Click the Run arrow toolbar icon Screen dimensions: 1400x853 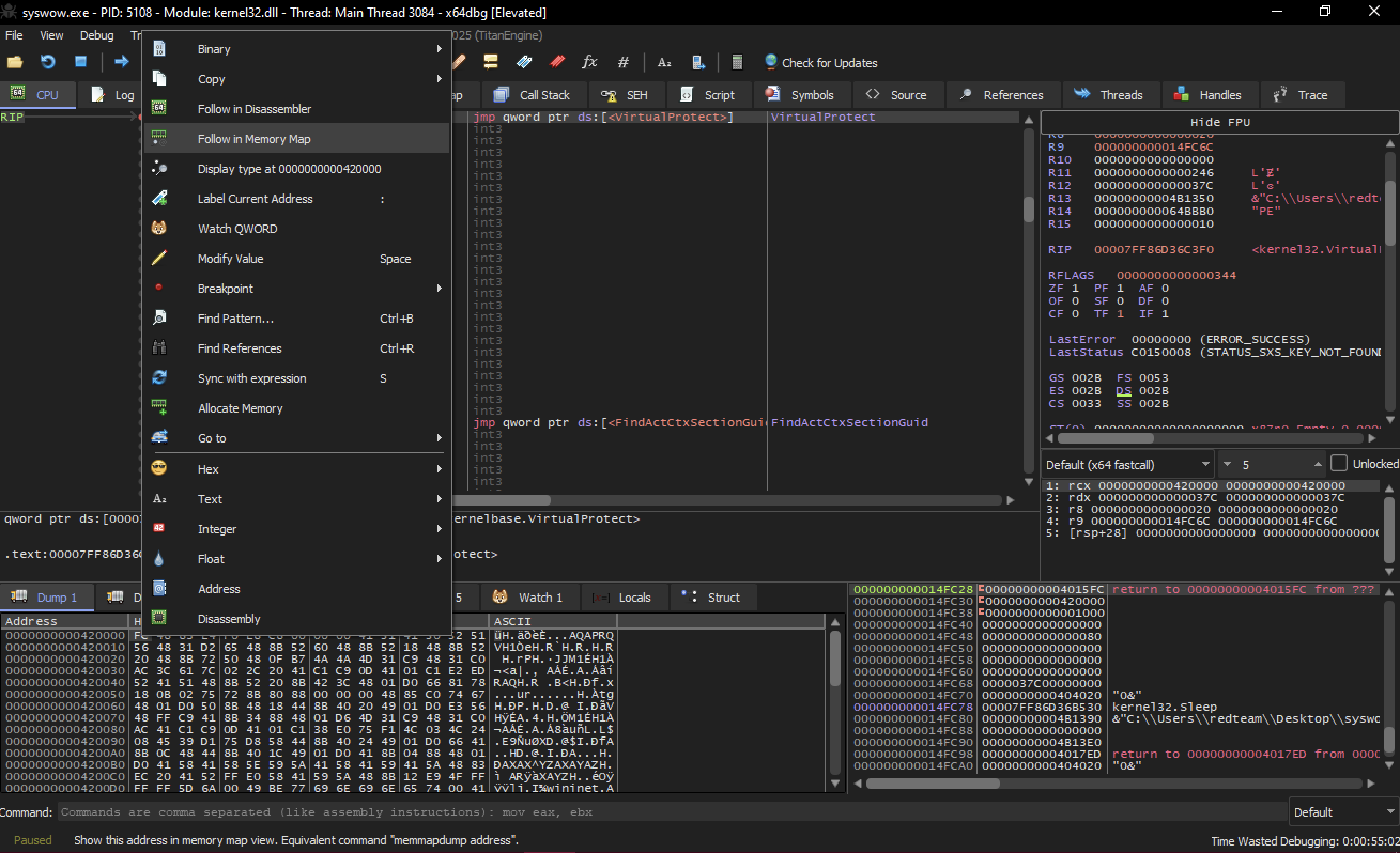121,62
